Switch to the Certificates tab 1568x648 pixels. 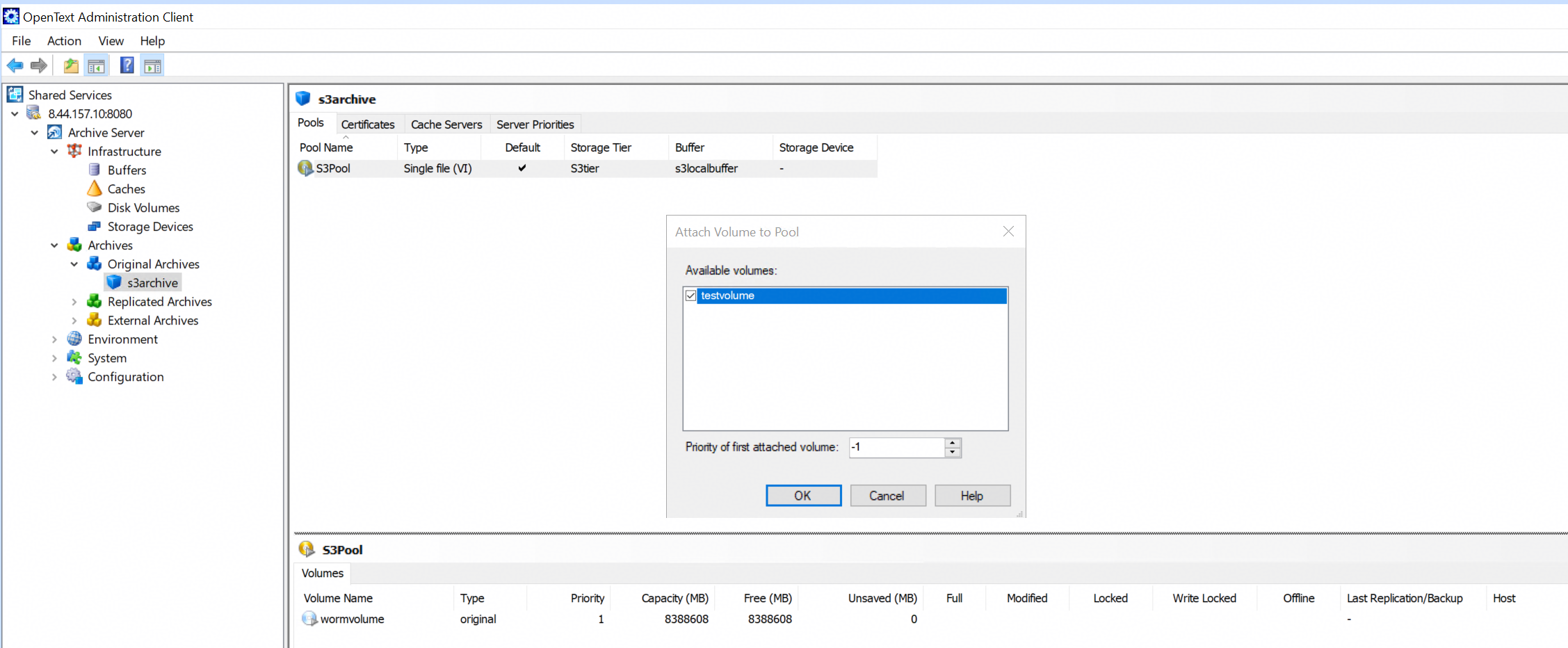coord(368,124)
